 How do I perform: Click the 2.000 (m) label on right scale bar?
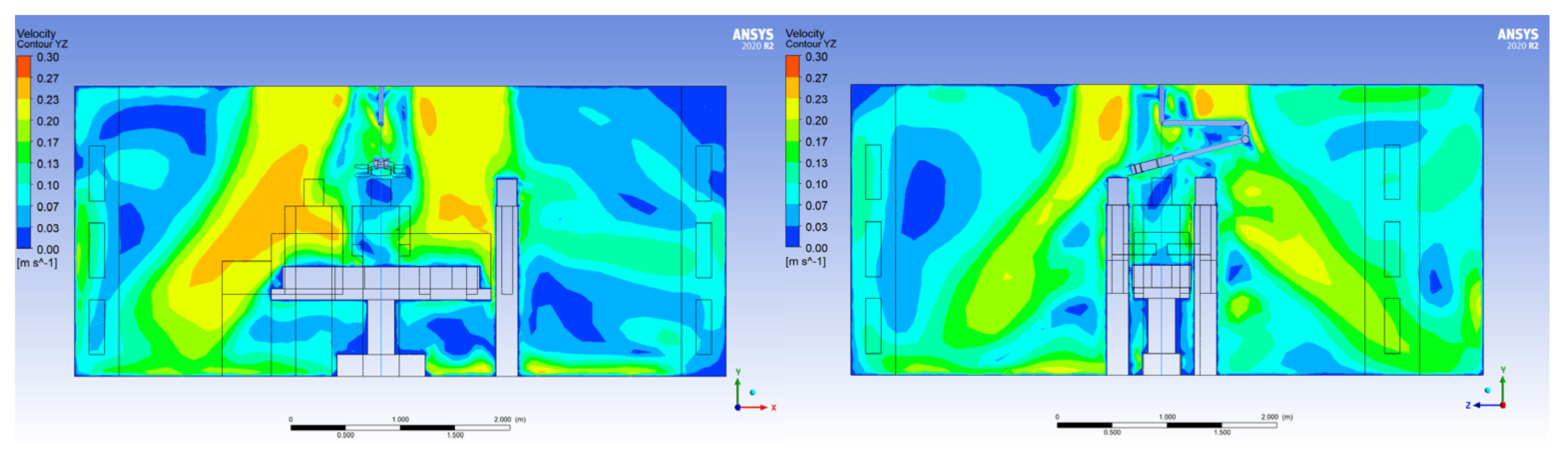[x=1277, y=417]
